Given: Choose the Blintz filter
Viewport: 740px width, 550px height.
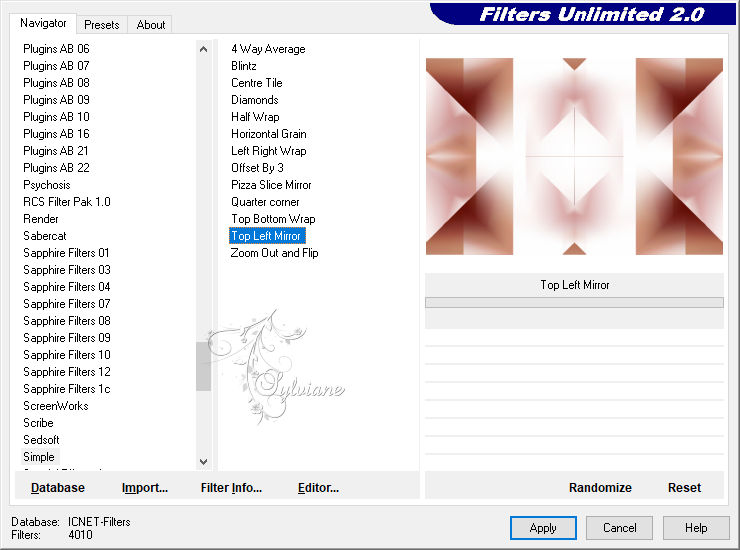Looking at the screenshot, I should 244,66.
